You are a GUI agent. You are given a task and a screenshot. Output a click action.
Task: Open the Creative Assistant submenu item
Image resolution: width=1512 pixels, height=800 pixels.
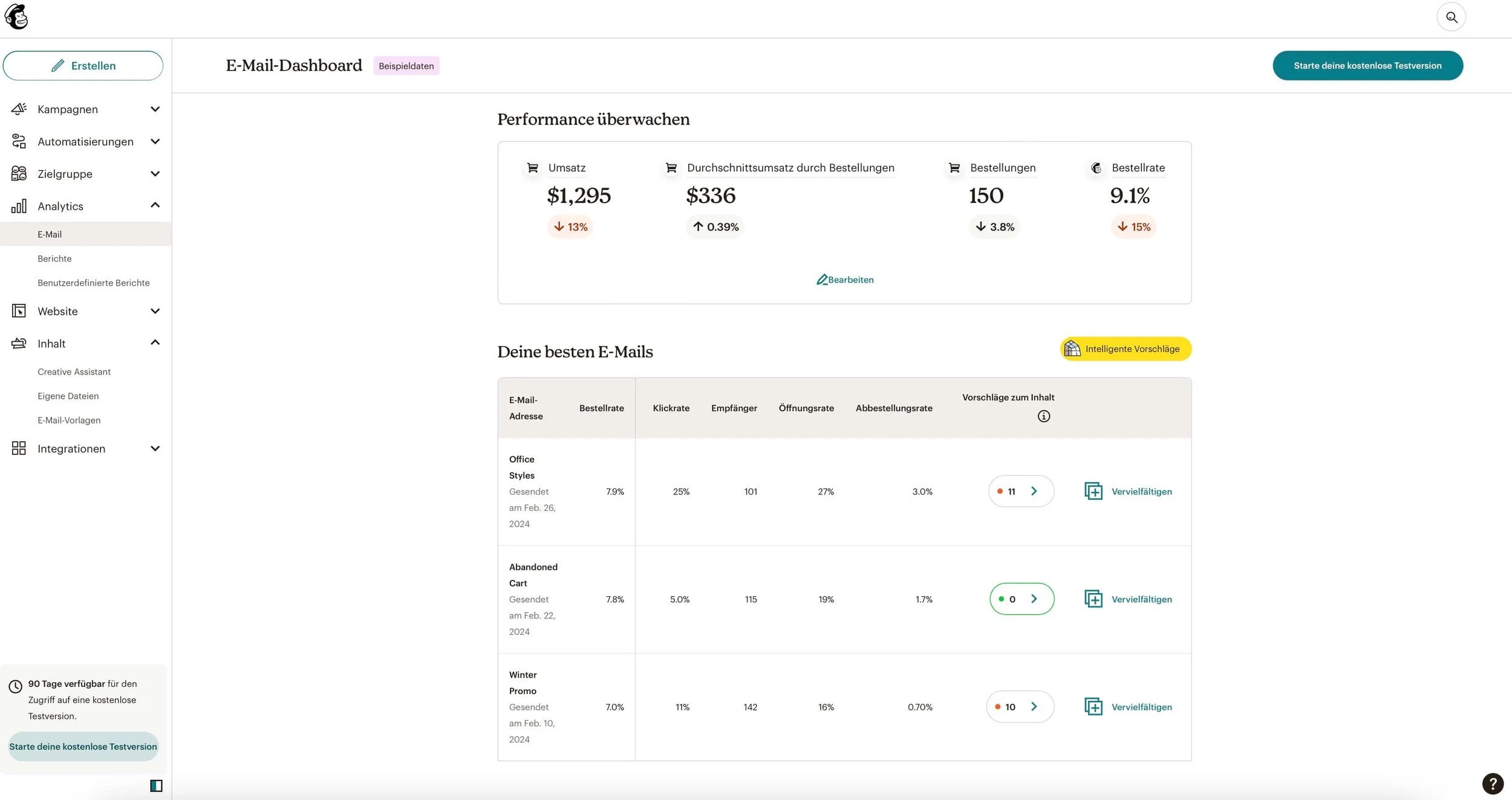coord(74,372)
